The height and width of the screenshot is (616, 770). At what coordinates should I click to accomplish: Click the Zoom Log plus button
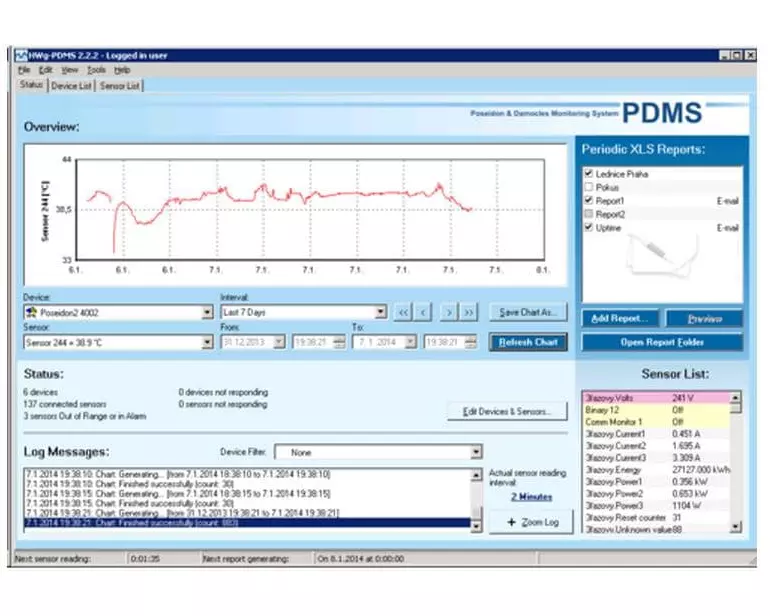click(x=530, y=522)
